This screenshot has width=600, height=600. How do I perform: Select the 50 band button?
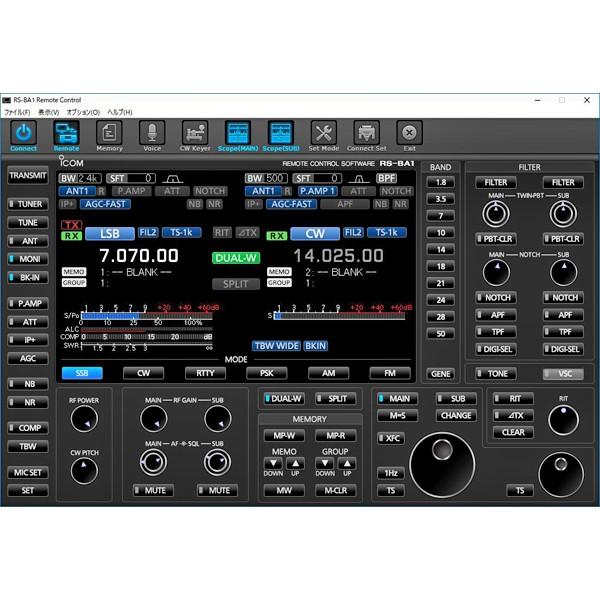(x=440, y=334)
